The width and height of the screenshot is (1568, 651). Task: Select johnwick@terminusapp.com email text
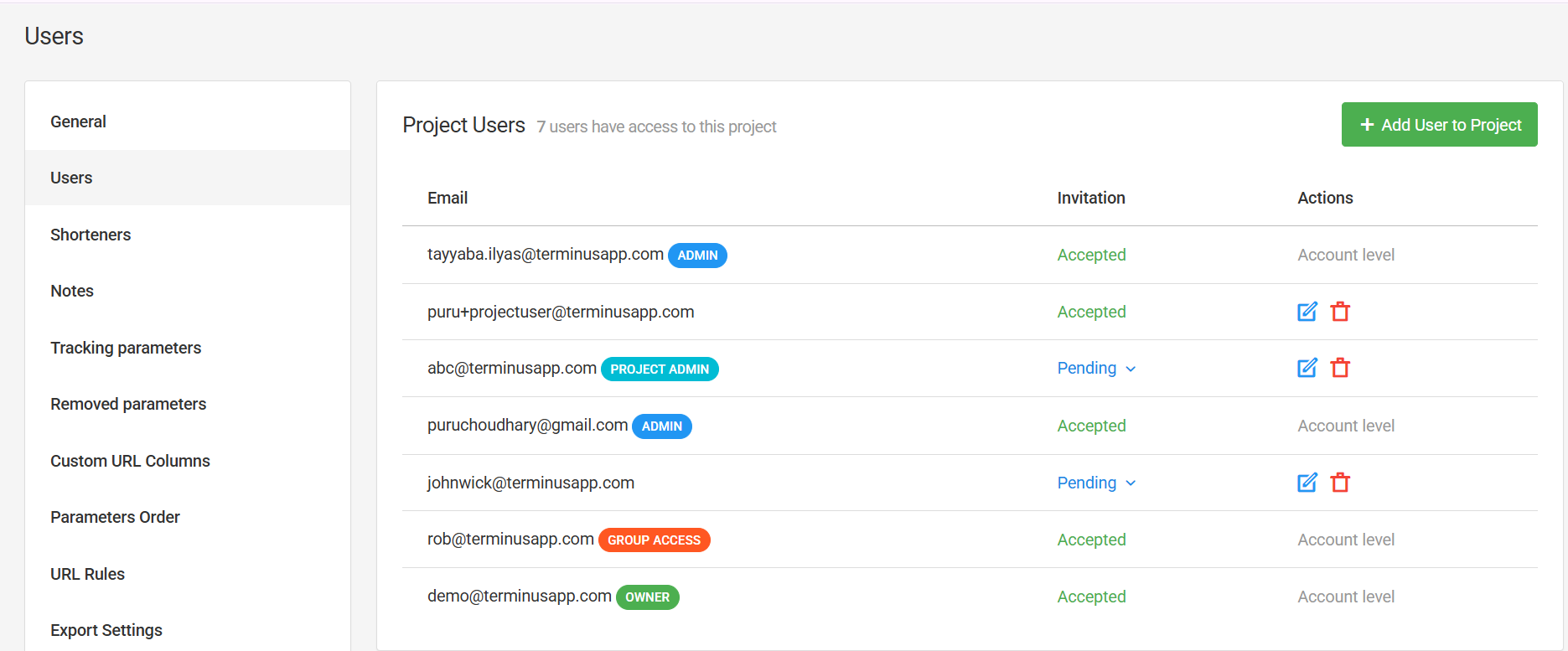pos(530,483)
